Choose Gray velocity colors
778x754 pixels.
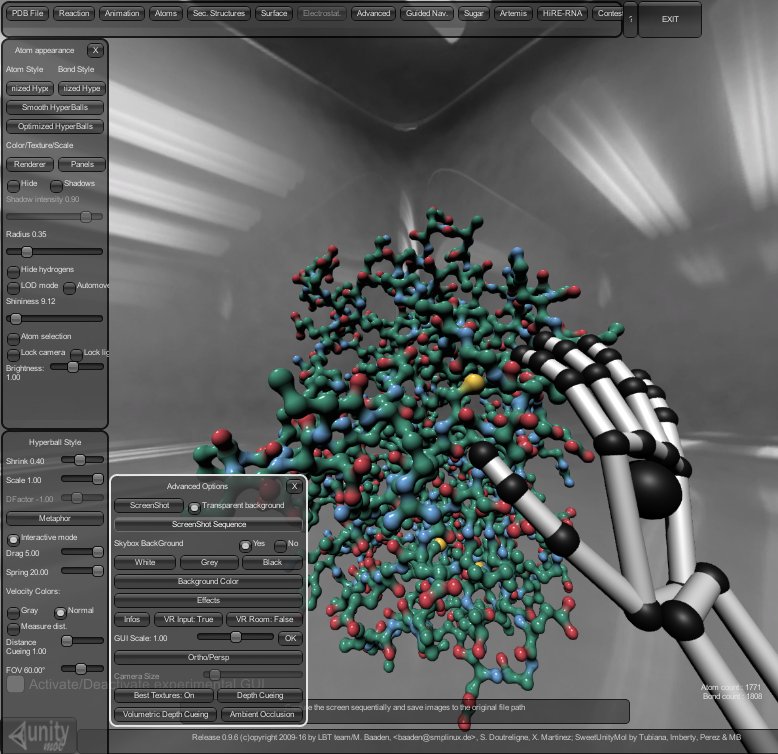tap(13, 611)
